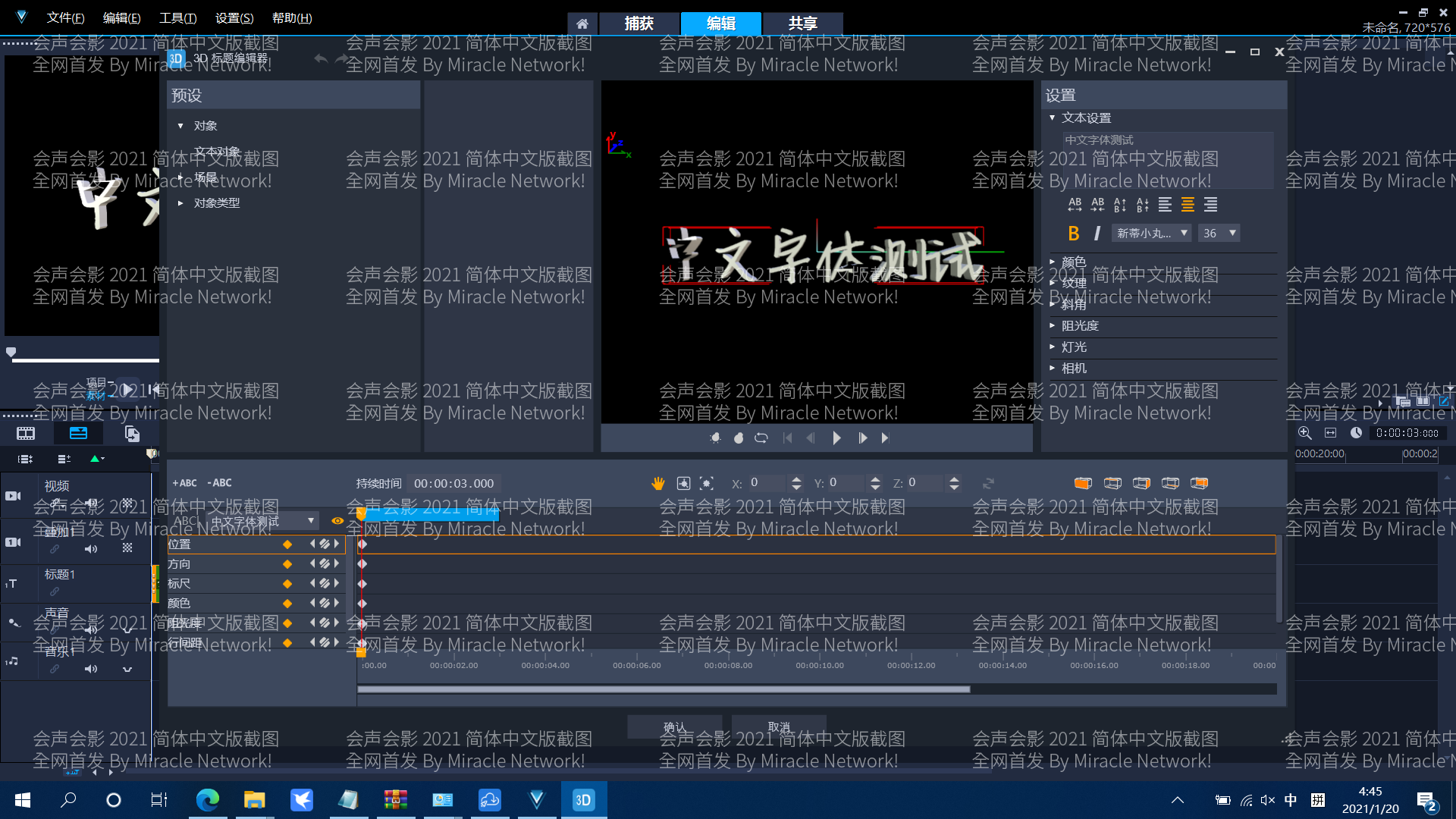Click the horizontal timeline scrollbar in editor
This screenshot has height=819, width=1456.
664,689
